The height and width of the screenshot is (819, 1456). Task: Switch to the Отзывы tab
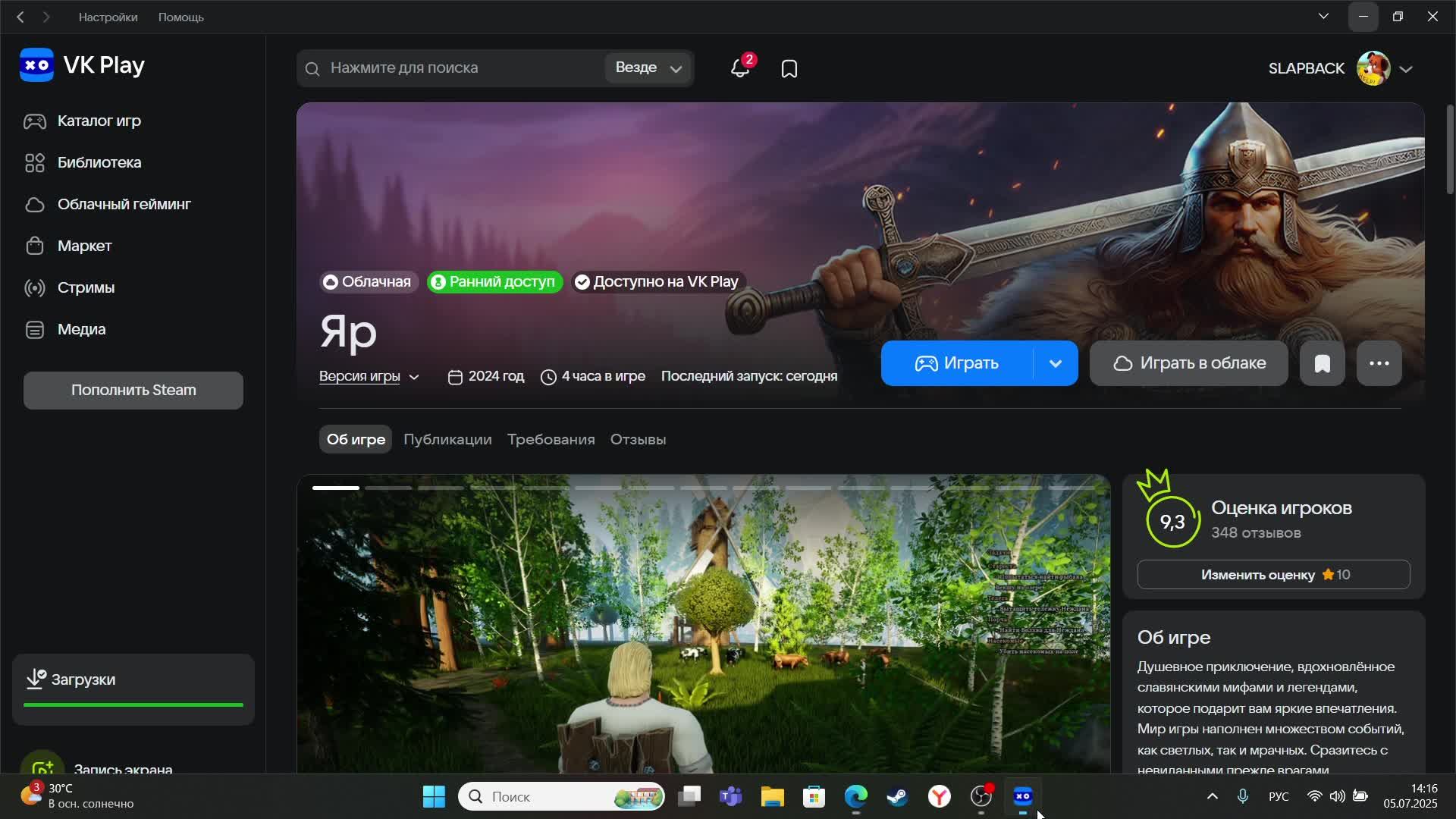[x=638, y=440]
